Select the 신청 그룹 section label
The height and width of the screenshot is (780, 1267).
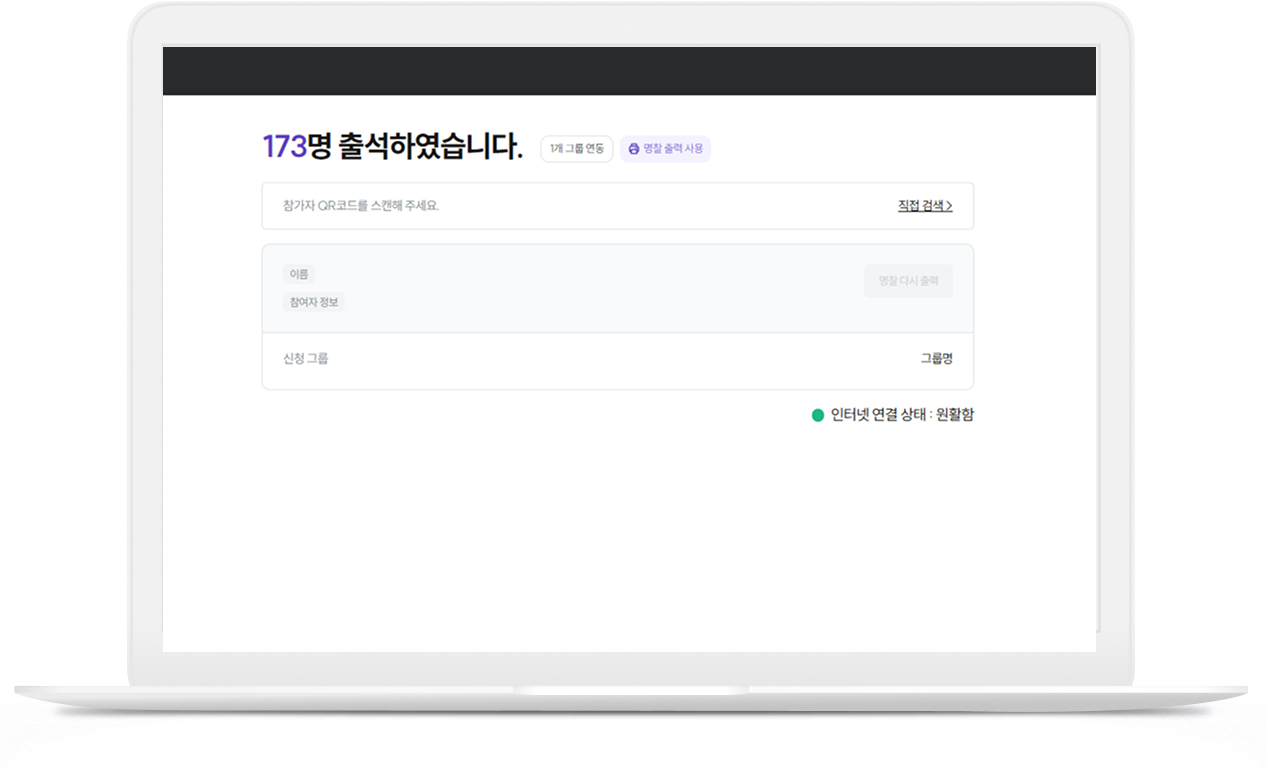304,357
